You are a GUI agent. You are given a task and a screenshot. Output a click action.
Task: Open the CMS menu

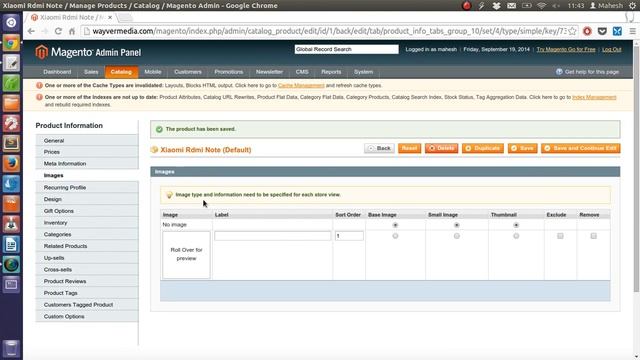pyautogui.click(x=302, y=72)
